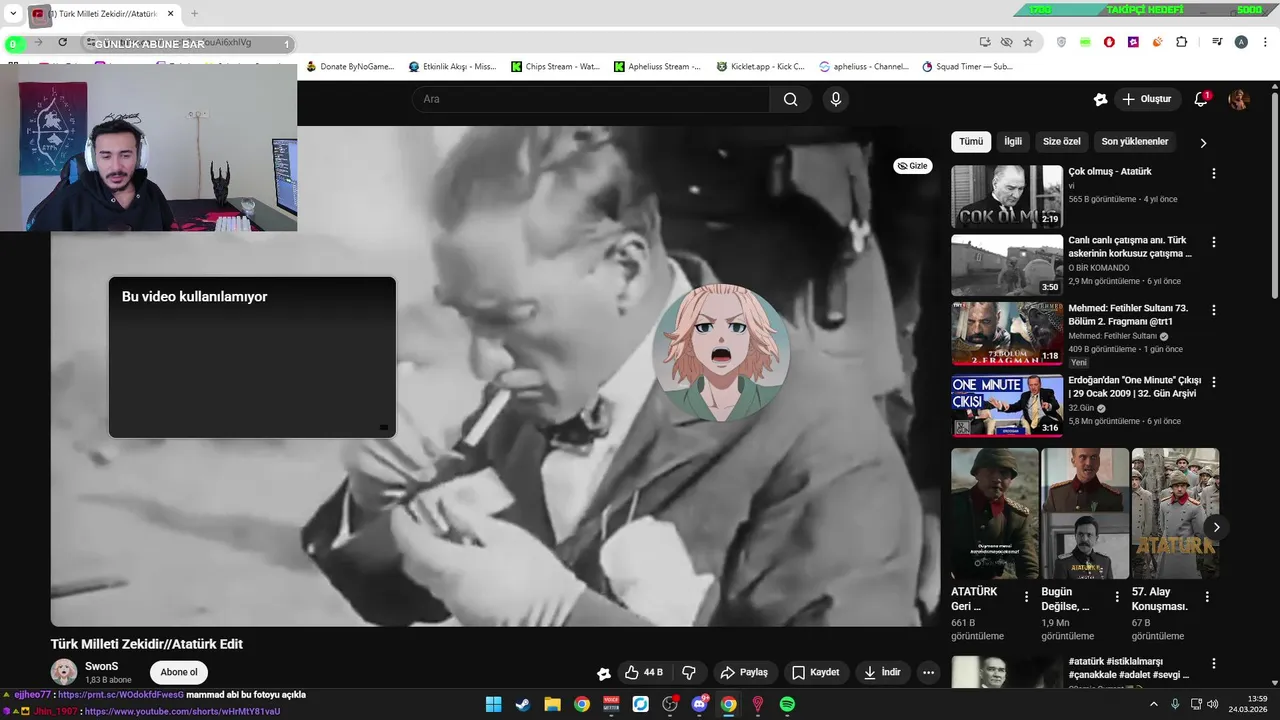Open the Chrome profile 'A' avatar
1280x720 pixels.
[x=1241, y=42]
